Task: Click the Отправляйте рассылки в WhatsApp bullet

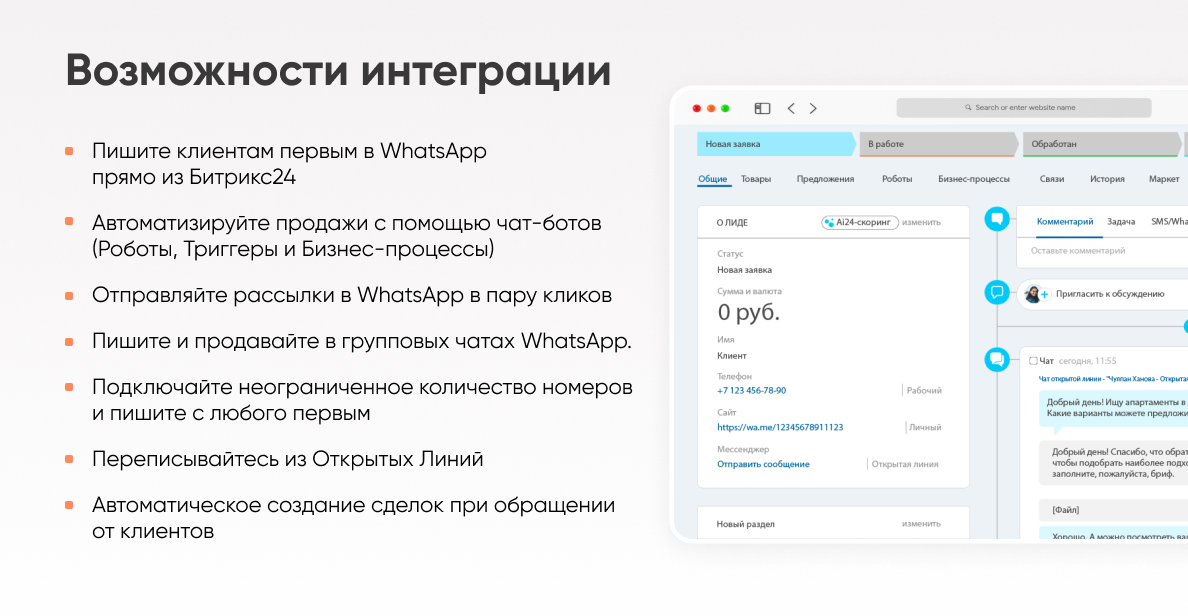Action: click(352, 295)
